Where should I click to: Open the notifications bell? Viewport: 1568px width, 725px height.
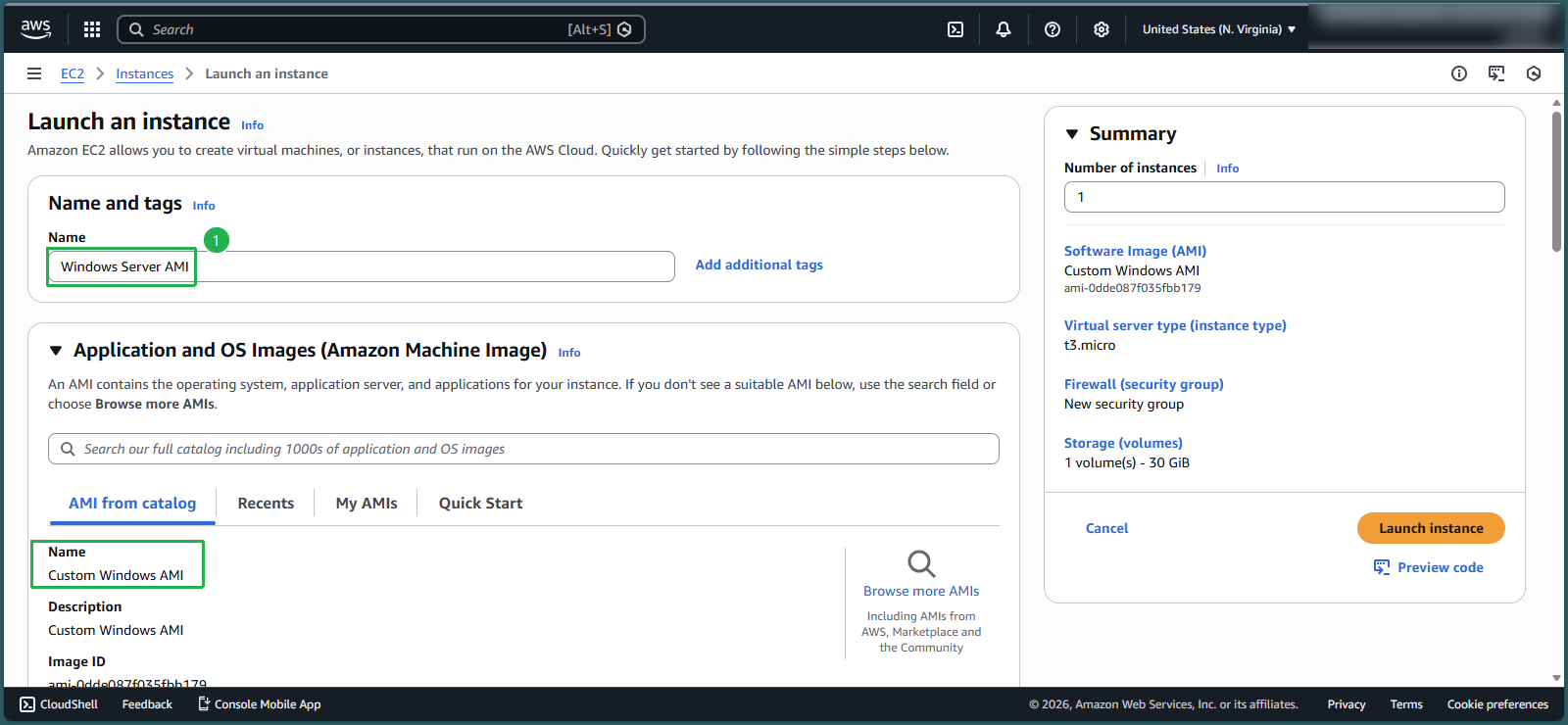coord(1004,29)
